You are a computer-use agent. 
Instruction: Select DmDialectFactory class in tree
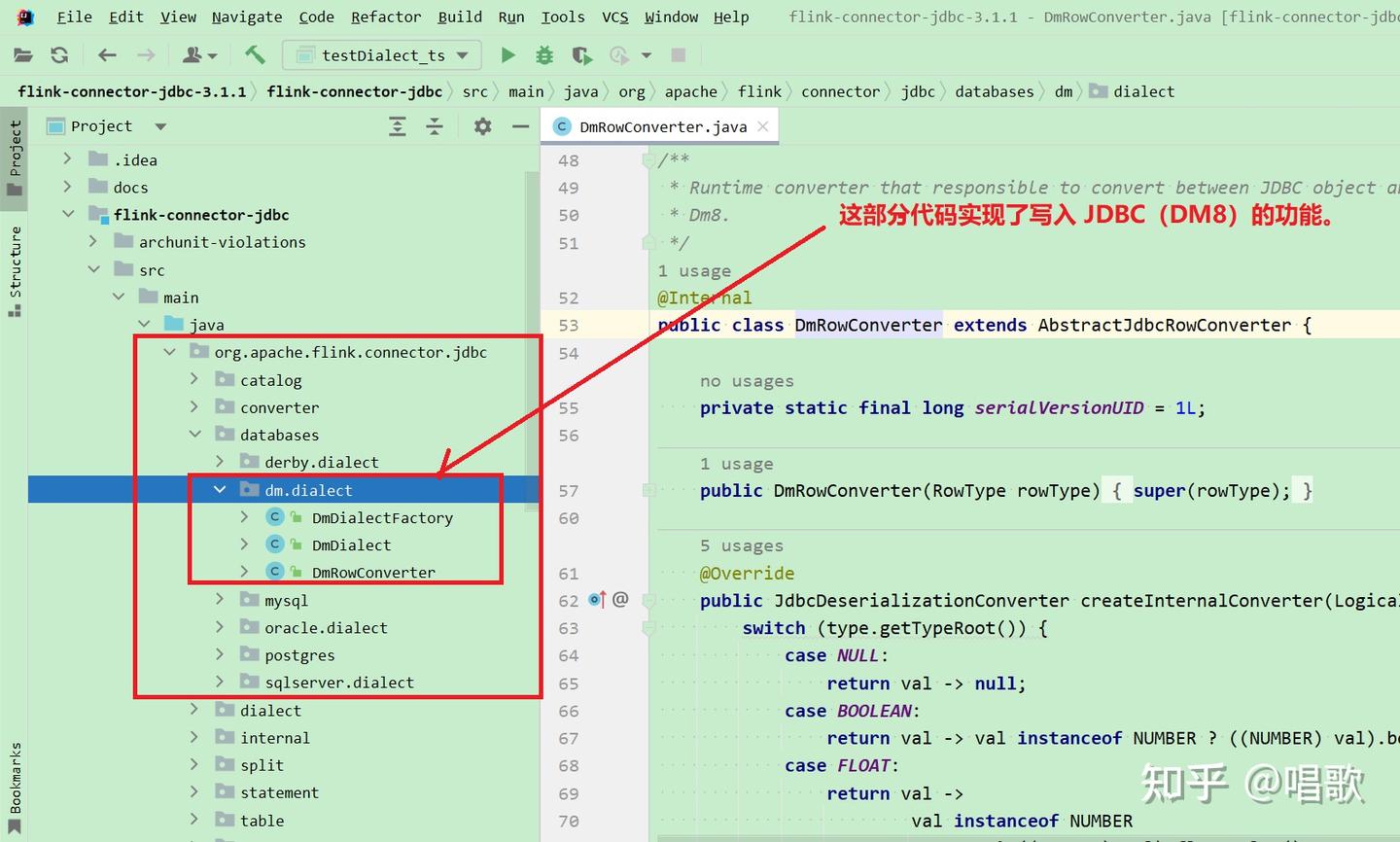pyautogui.click(x=381, y=518)
